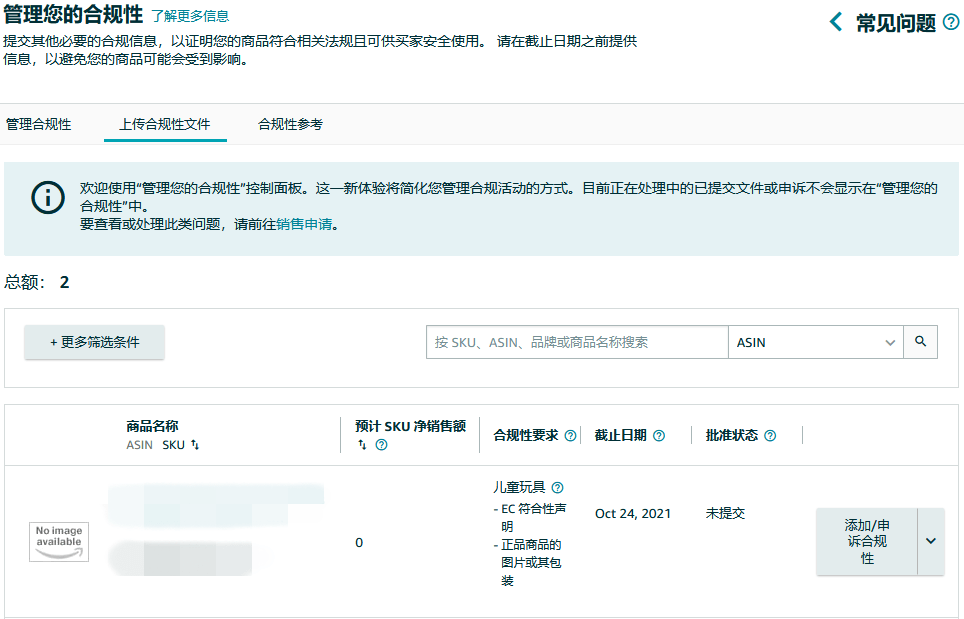
Task: Click the 更多筛选条件 button
Action: point(94,341)
